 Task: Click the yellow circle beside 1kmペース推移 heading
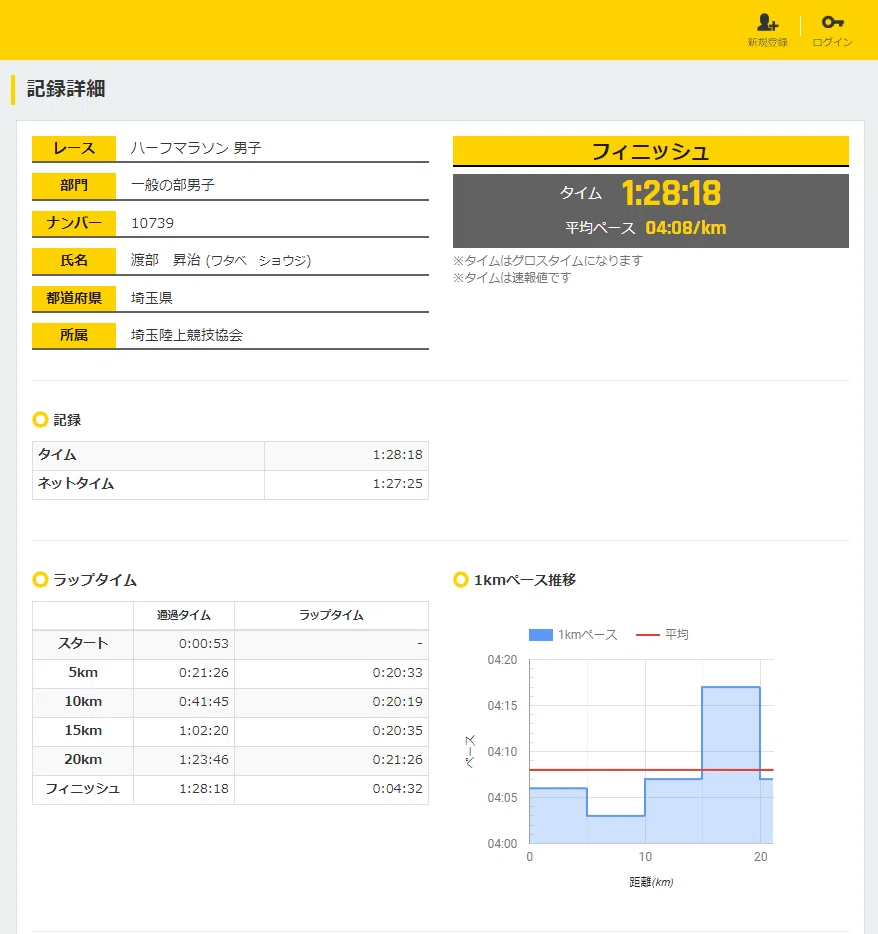tap(460, 580)
